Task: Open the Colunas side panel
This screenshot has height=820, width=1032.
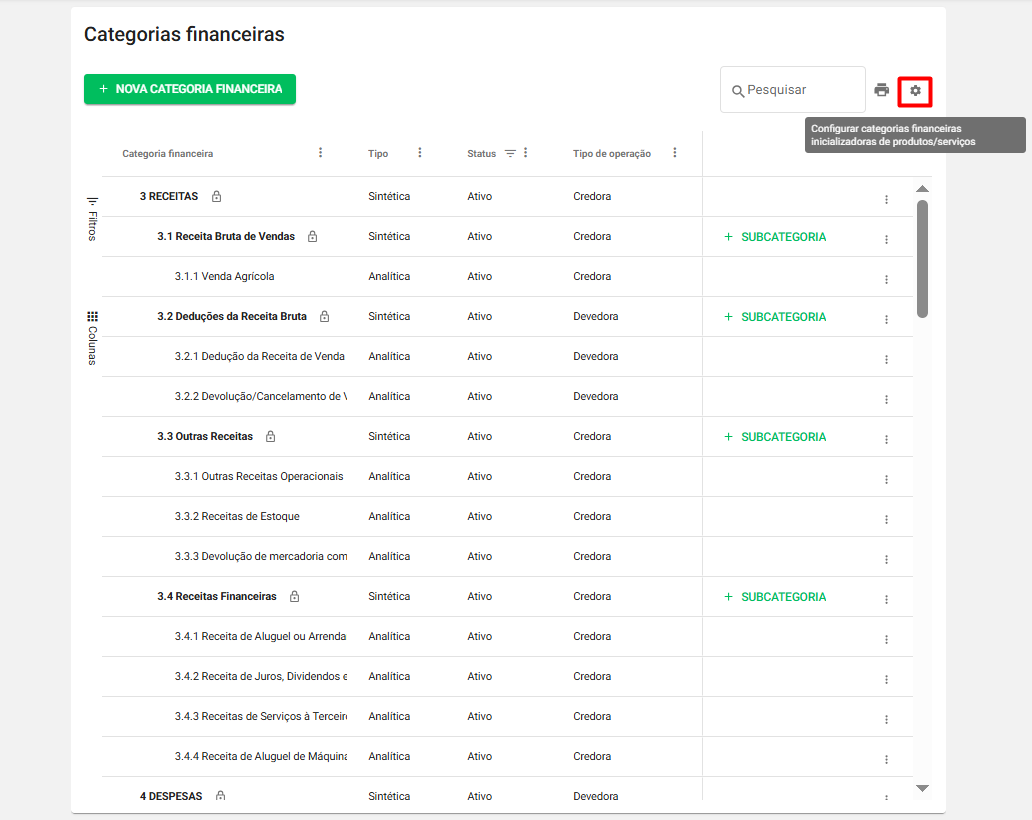Action: point(92,337)
